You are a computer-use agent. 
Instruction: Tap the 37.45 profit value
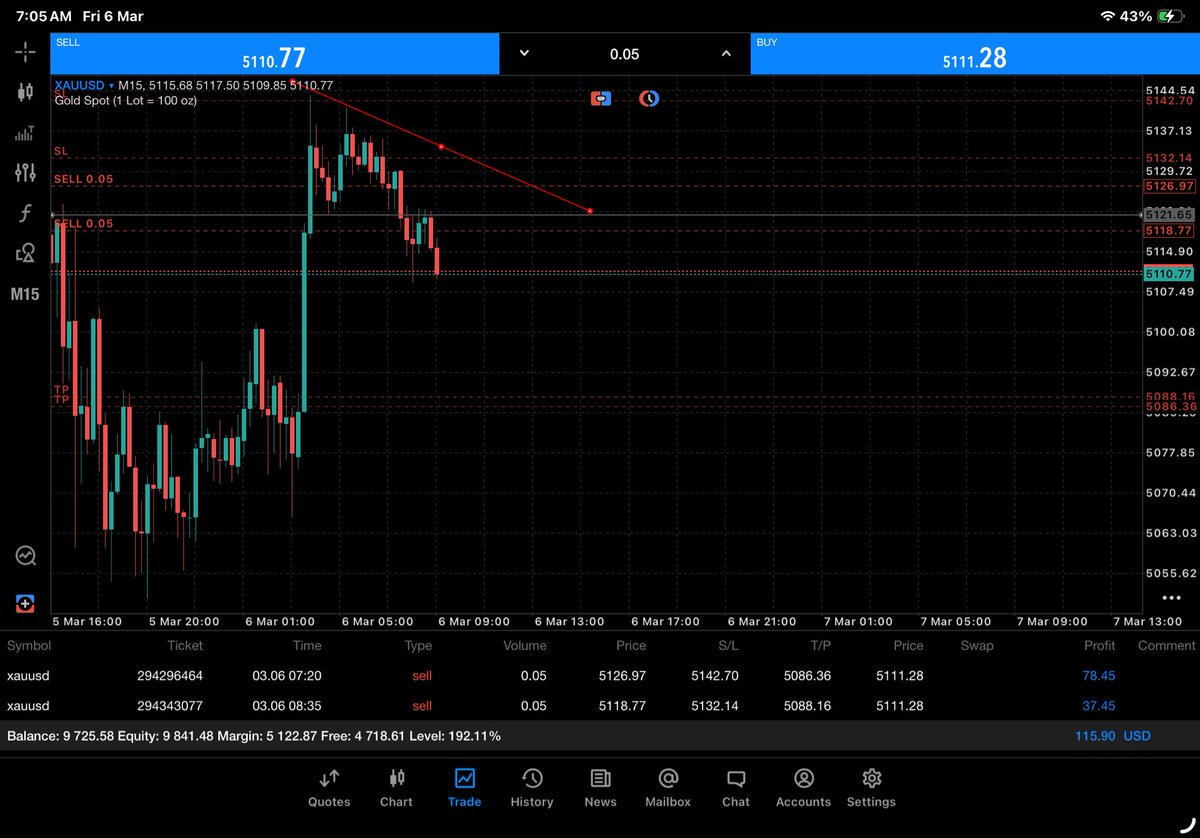point(1098,705)
